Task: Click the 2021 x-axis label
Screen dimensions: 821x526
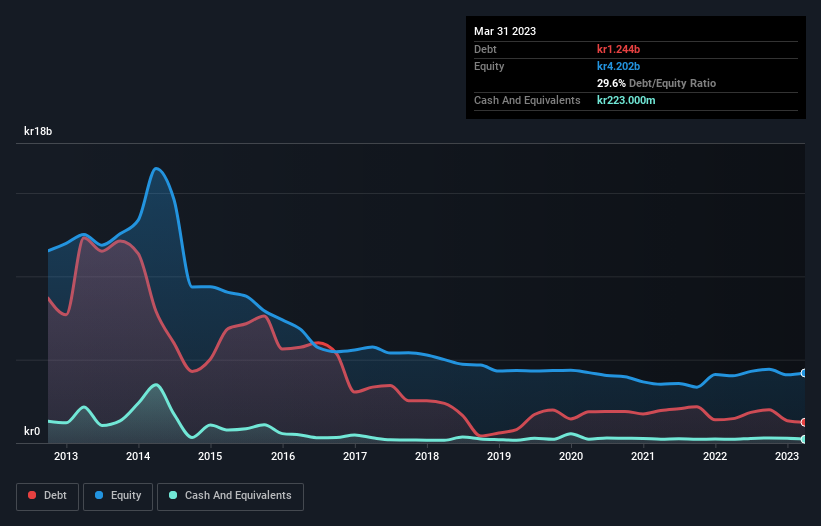Action: coord(642,456)
